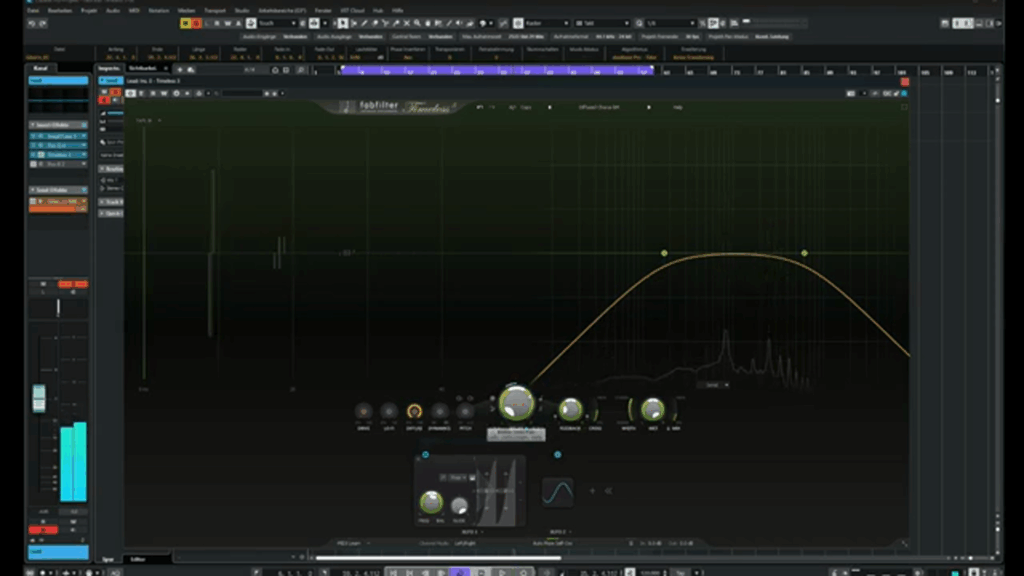
Task: Select the Range Selection tool
Action: pyautogui.click(x=354, y=24)
